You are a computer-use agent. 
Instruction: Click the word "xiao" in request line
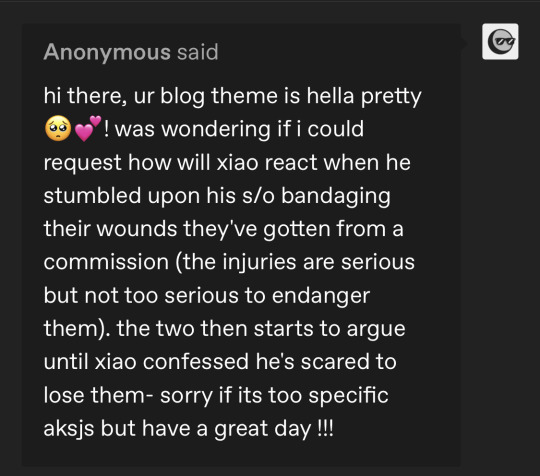pyautogui.click(x=237, y=162)
